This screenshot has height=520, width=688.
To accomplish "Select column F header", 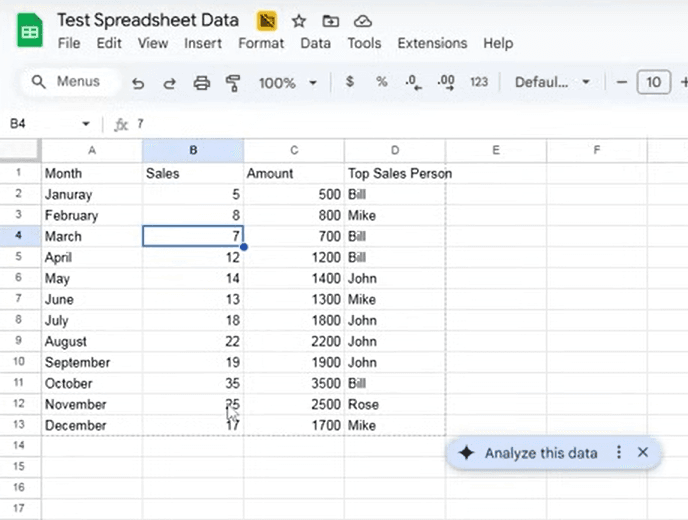I will [x=597, y=151].
